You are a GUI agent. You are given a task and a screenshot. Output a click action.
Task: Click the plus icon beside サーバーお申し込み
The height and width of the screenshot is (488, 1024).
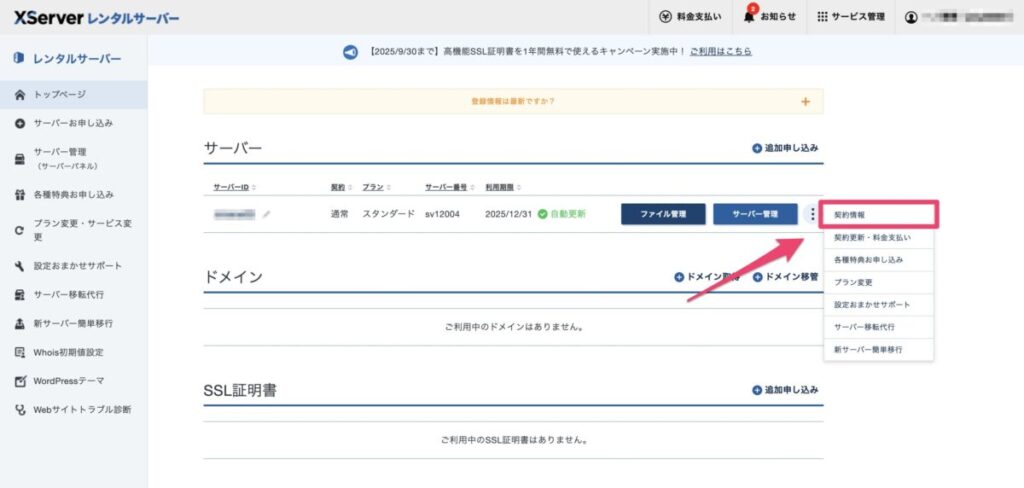[x=20, y=123]
